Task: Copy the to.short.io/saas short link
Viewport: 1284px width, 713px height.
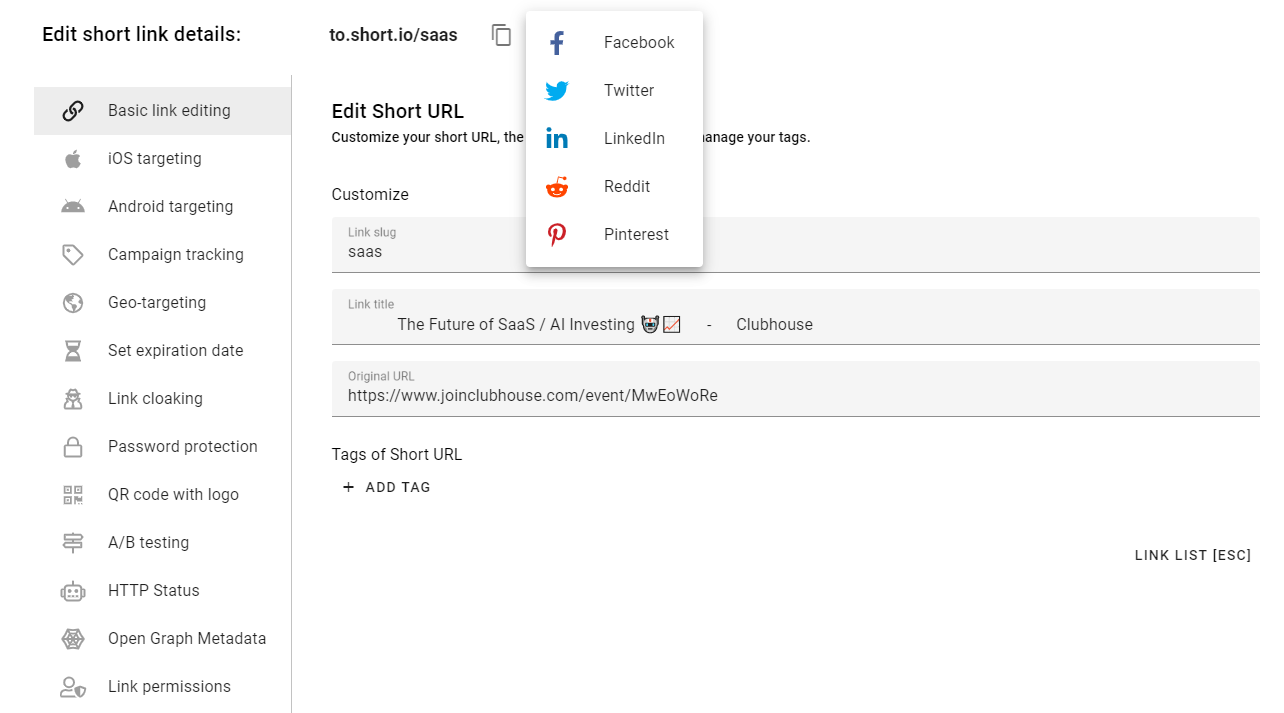Action: pos(501,35)
